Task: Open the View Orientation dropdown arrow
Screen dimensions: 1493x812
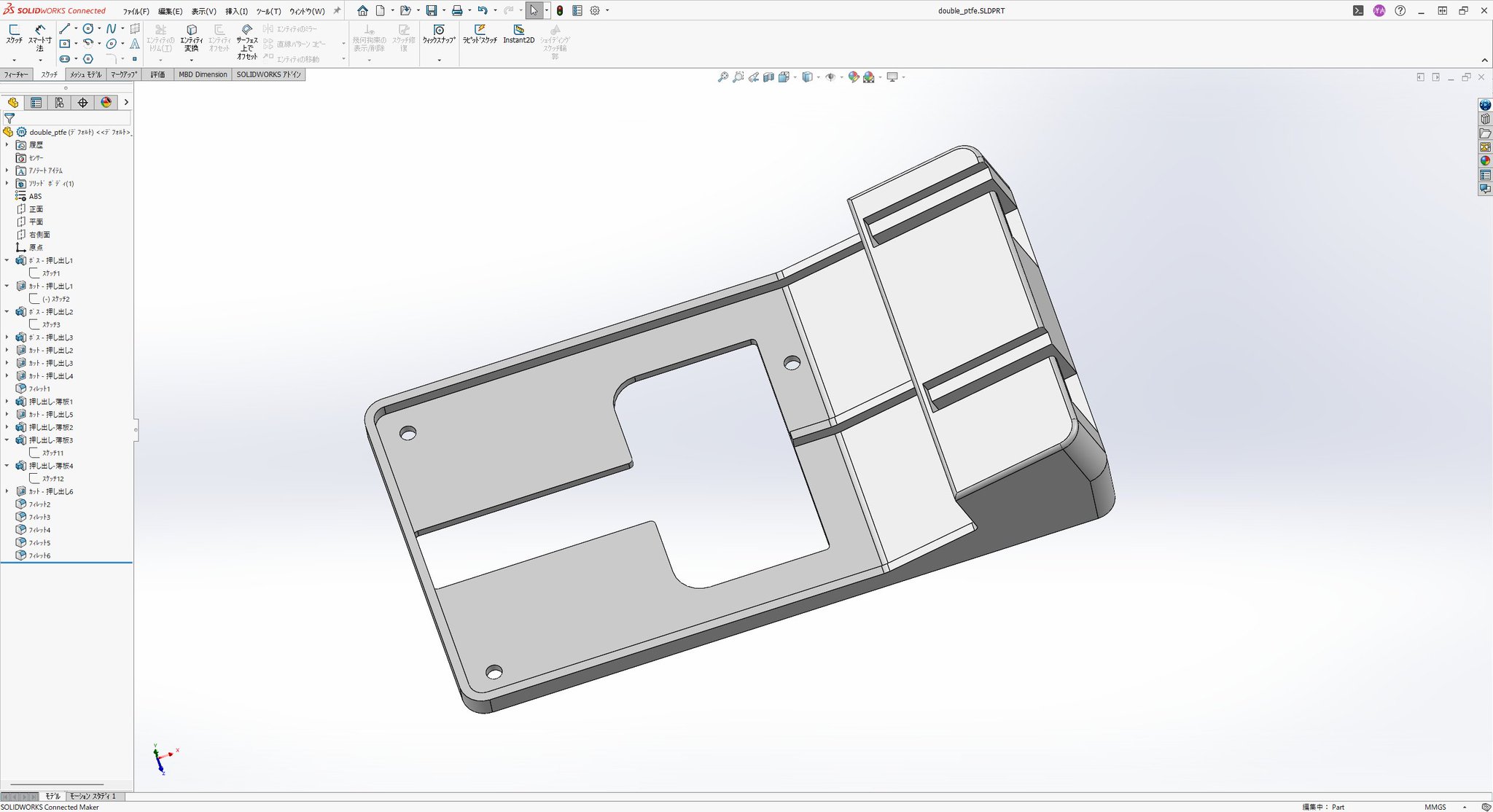Action: point(795,77)
